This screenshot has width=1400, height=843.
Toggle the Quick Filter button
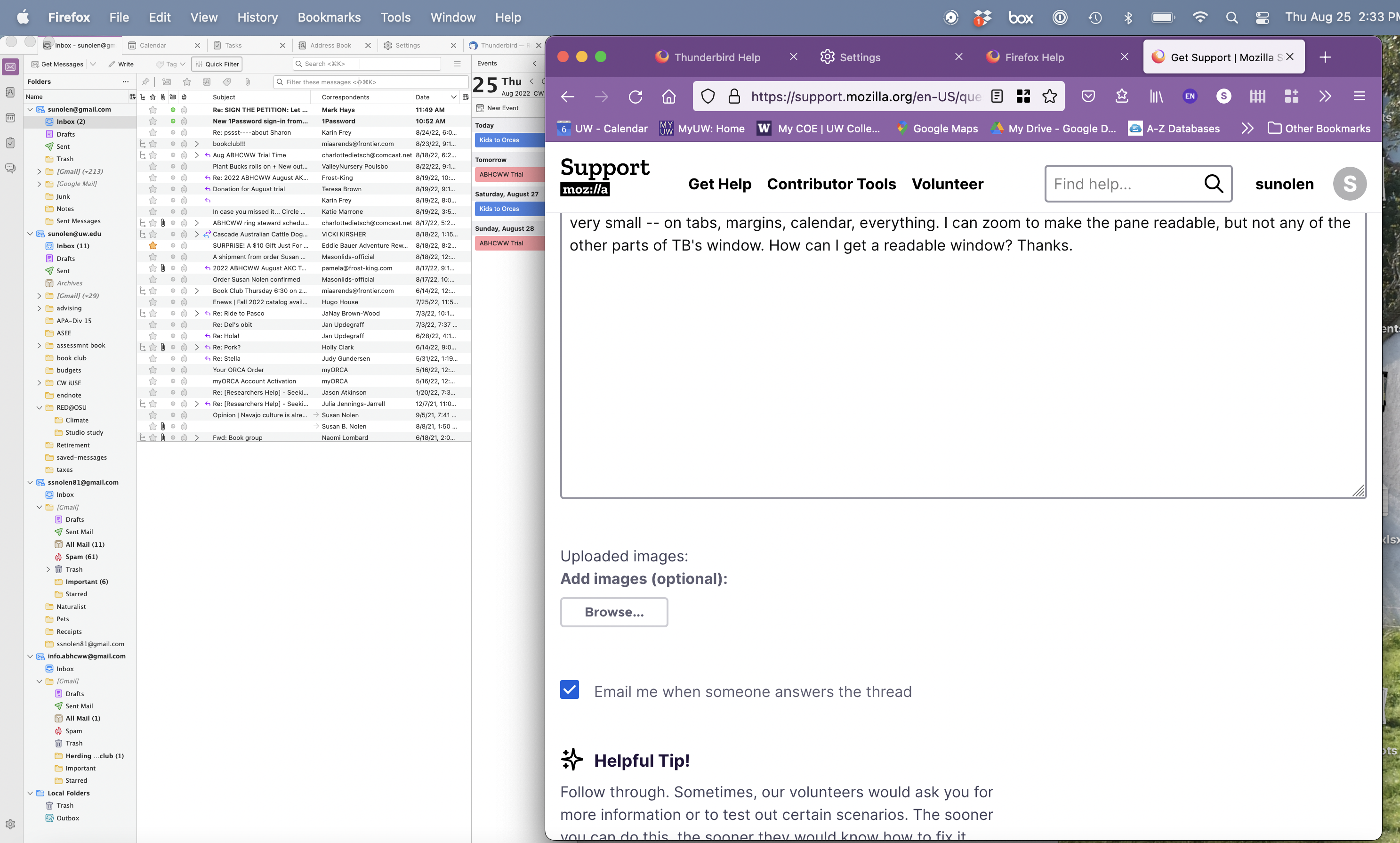[x=217, y=64]
